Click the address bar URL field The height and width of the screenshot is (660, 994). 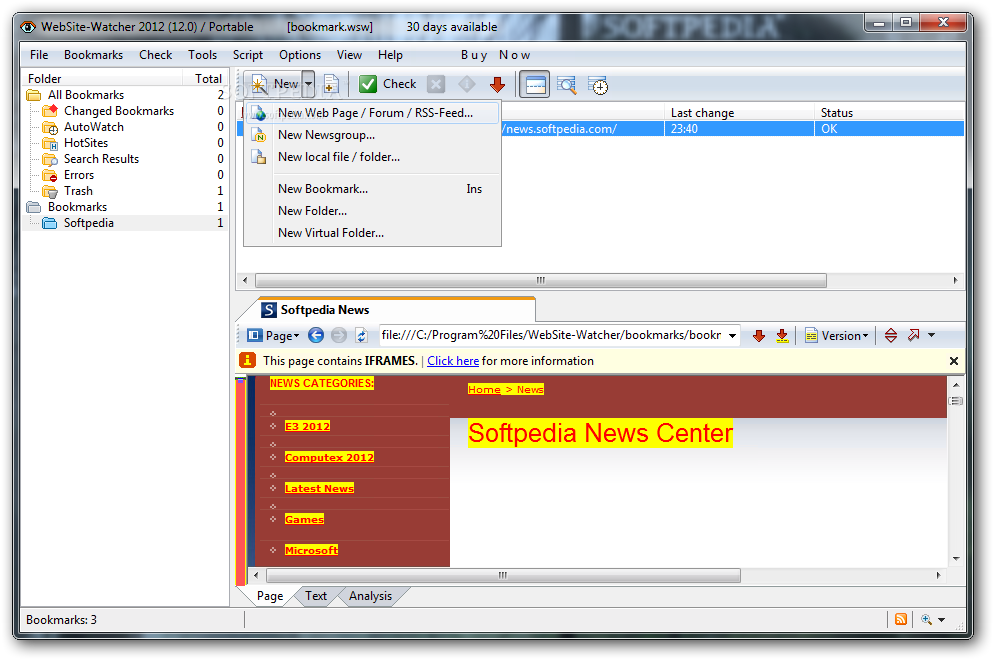coord(551,335)
